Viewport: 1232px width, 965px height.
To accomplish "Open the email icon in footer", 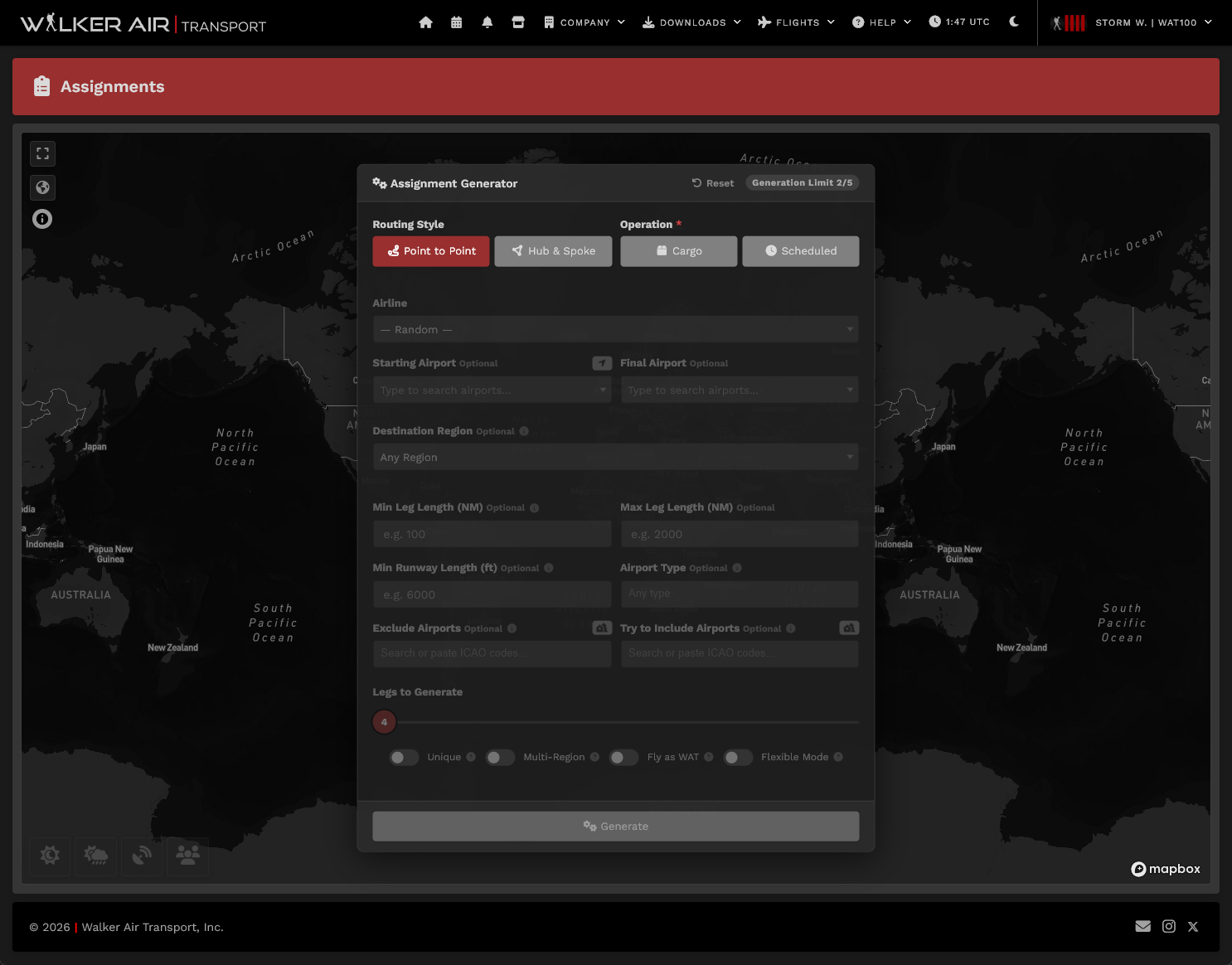I will 1143,927.
